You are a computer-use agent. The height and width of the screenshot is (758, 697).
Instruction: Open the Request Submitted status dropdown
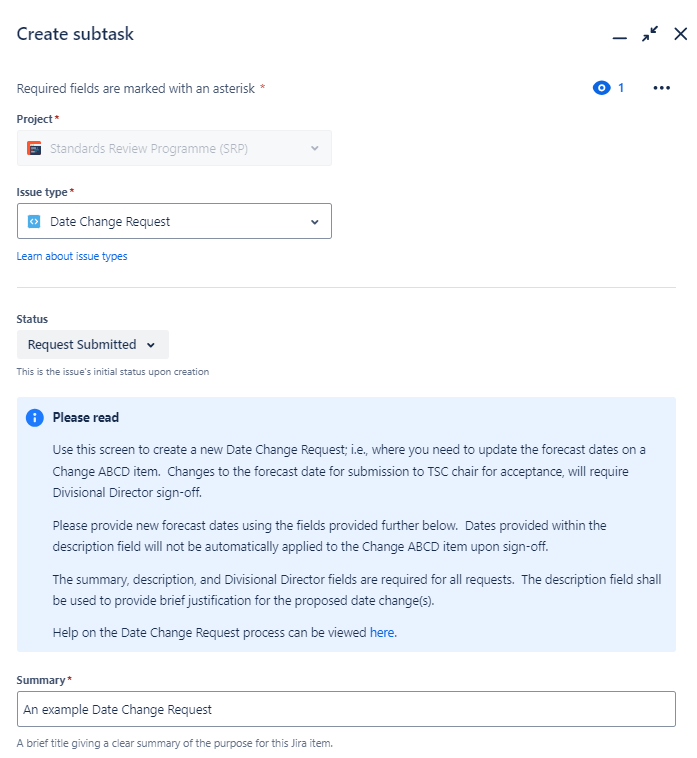pos(92,345)
